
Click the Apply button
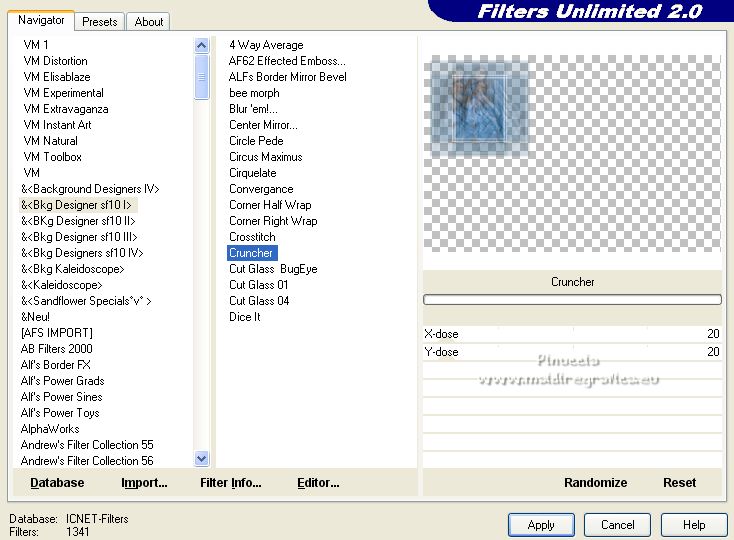click(x=541, y=525)
